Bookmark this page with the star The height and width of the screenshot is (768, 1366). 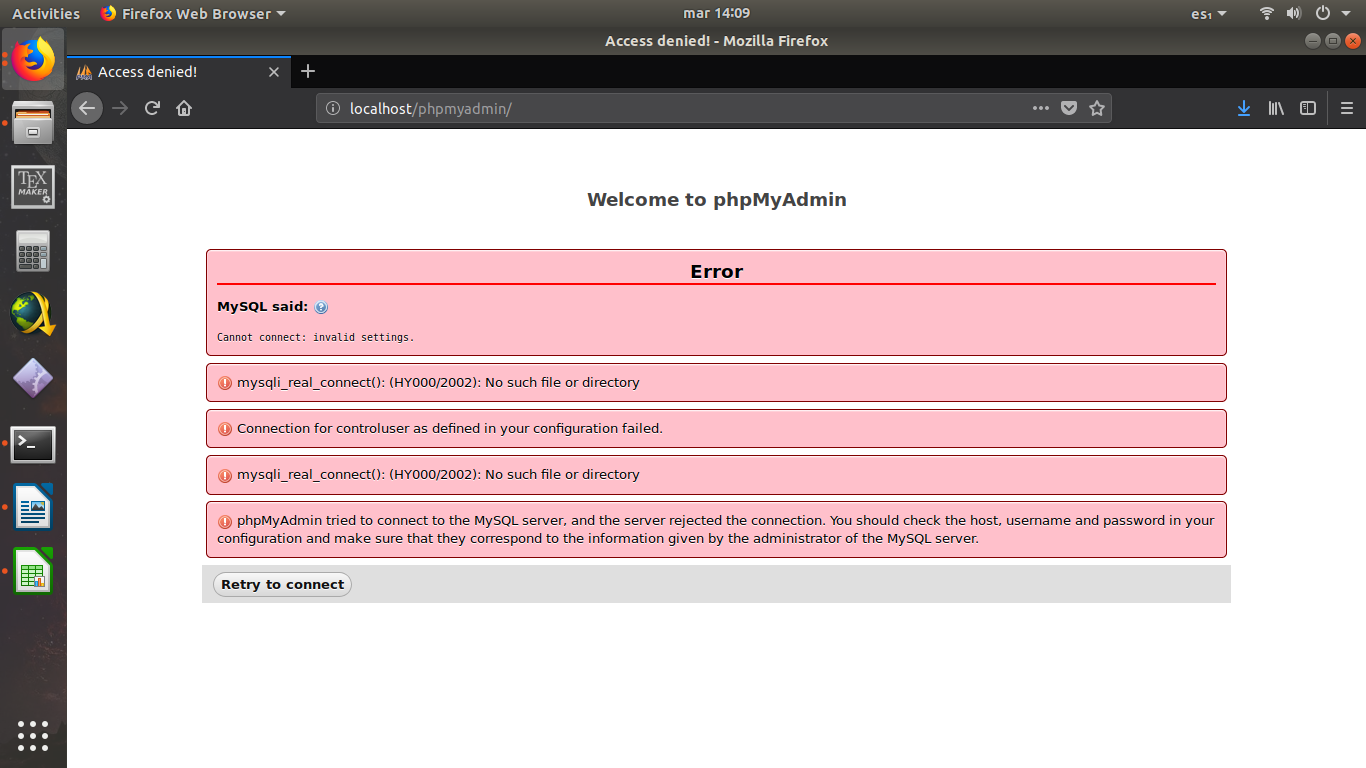1097,108
